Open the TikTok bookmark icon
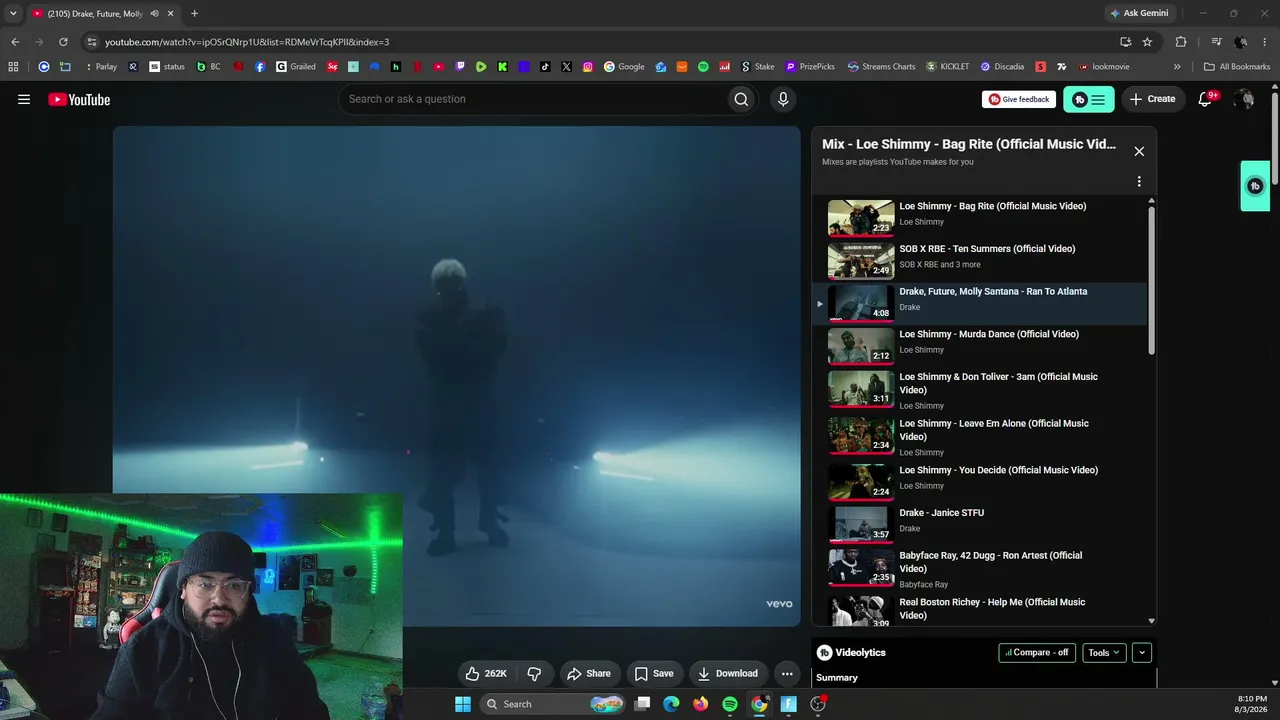The height and width of the screenshot is (720, 1280). tap(545, 67)
